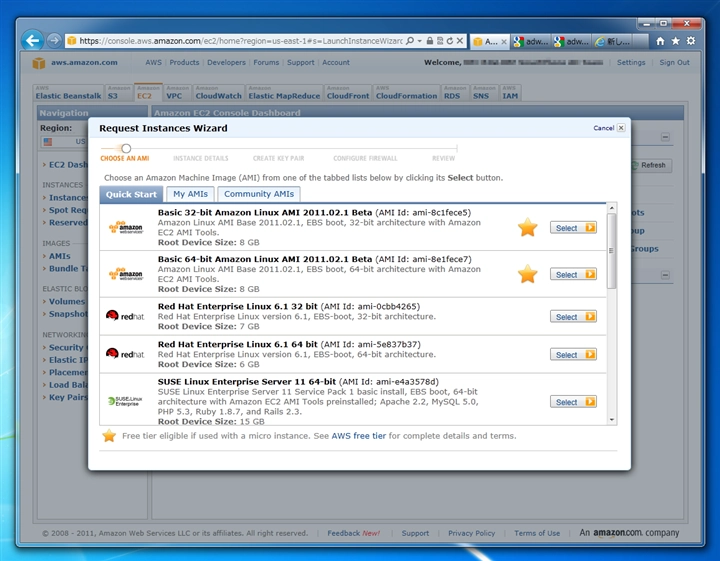This screenshot has width=720, height=561.
Task: Open the SNS service tab
Action: click(484, 93)
